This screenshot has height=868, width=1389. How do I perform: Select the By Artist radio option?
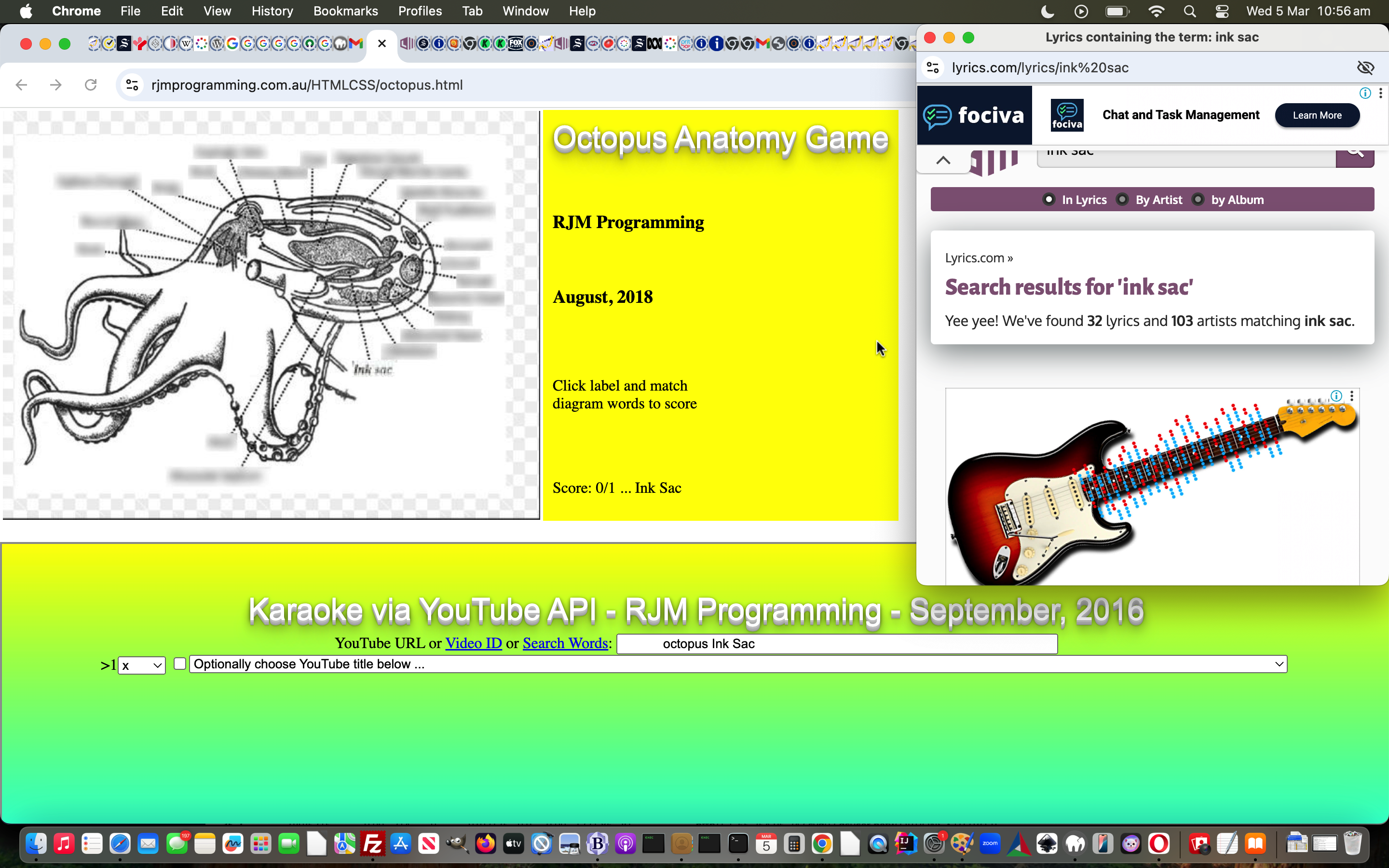point(1122,200)
